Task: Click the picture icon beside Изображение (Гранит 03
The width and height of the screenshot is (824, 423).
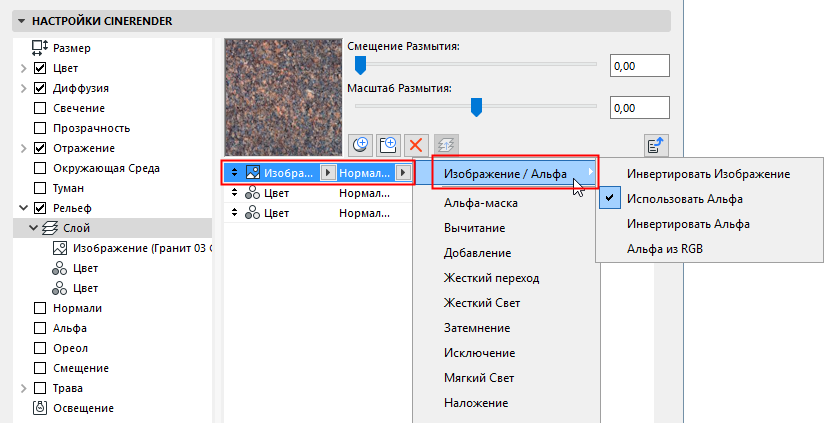Action: point(60,248)
